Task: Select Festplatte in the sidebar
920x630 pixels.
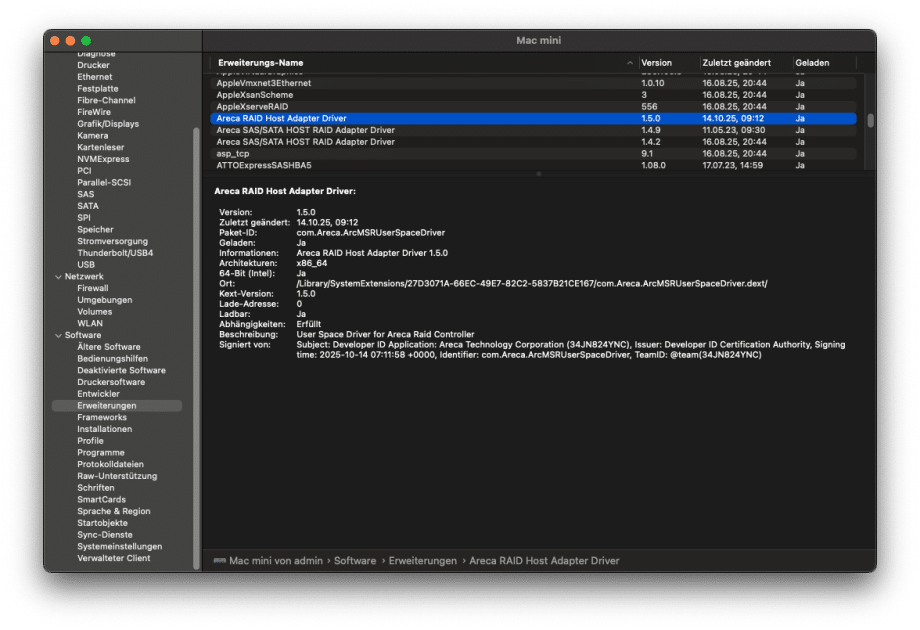Action: pos(97,89)
